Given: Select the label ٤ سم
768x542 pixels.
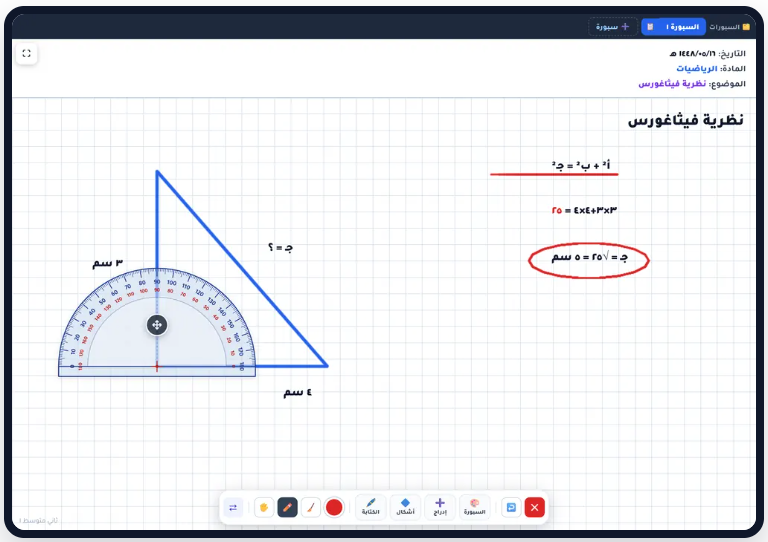Looking at the screenshot, I should [297, 392].
